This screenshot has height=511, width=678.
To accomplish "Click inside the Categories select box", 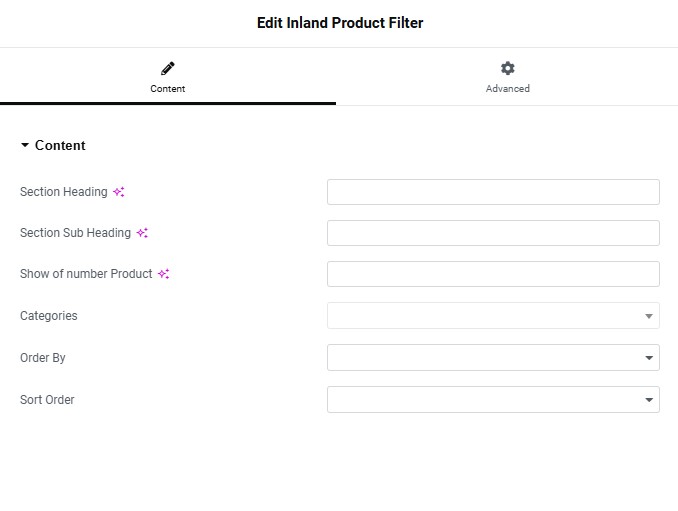I will (x=493, y=316).
